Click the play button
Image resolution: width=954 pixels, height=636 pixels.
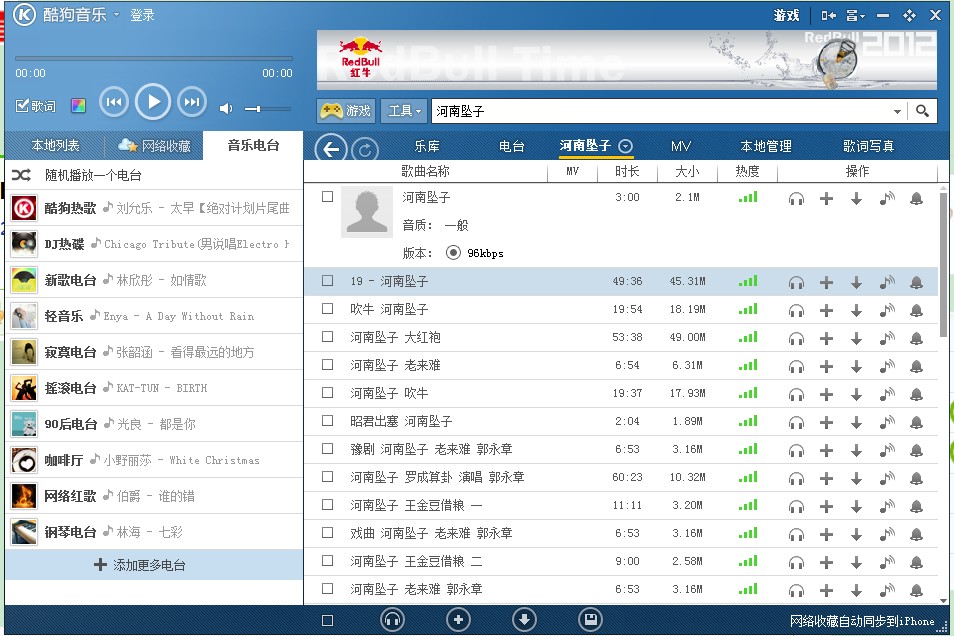(153, 102)
